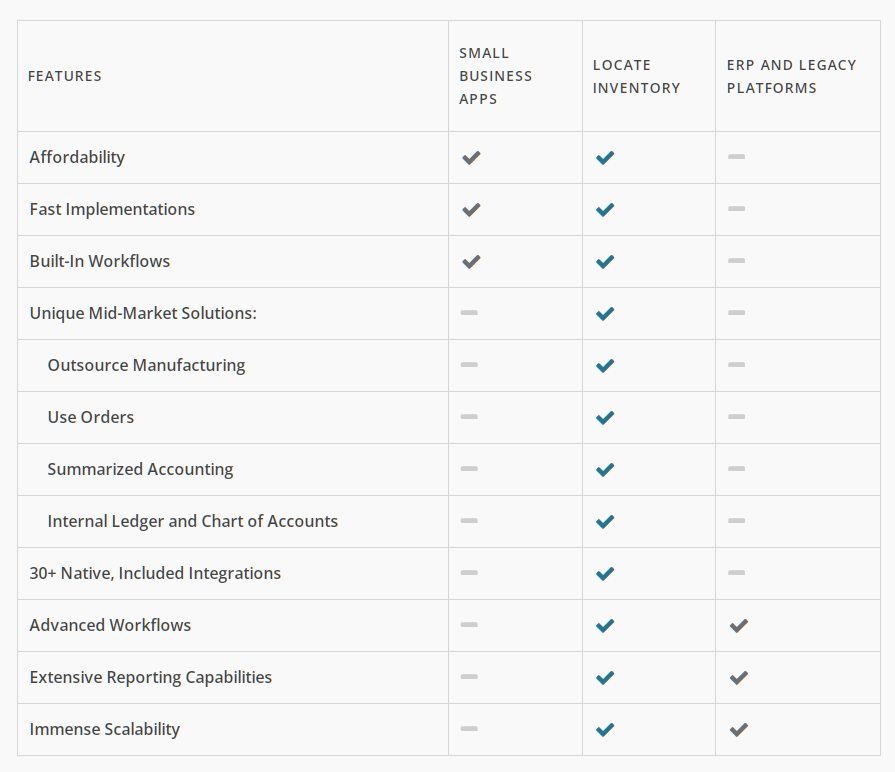Click Locate Inventory checkmark for Unique Mid-Market Solutions
Screen dimensions: 895x772
coord(605,313)
